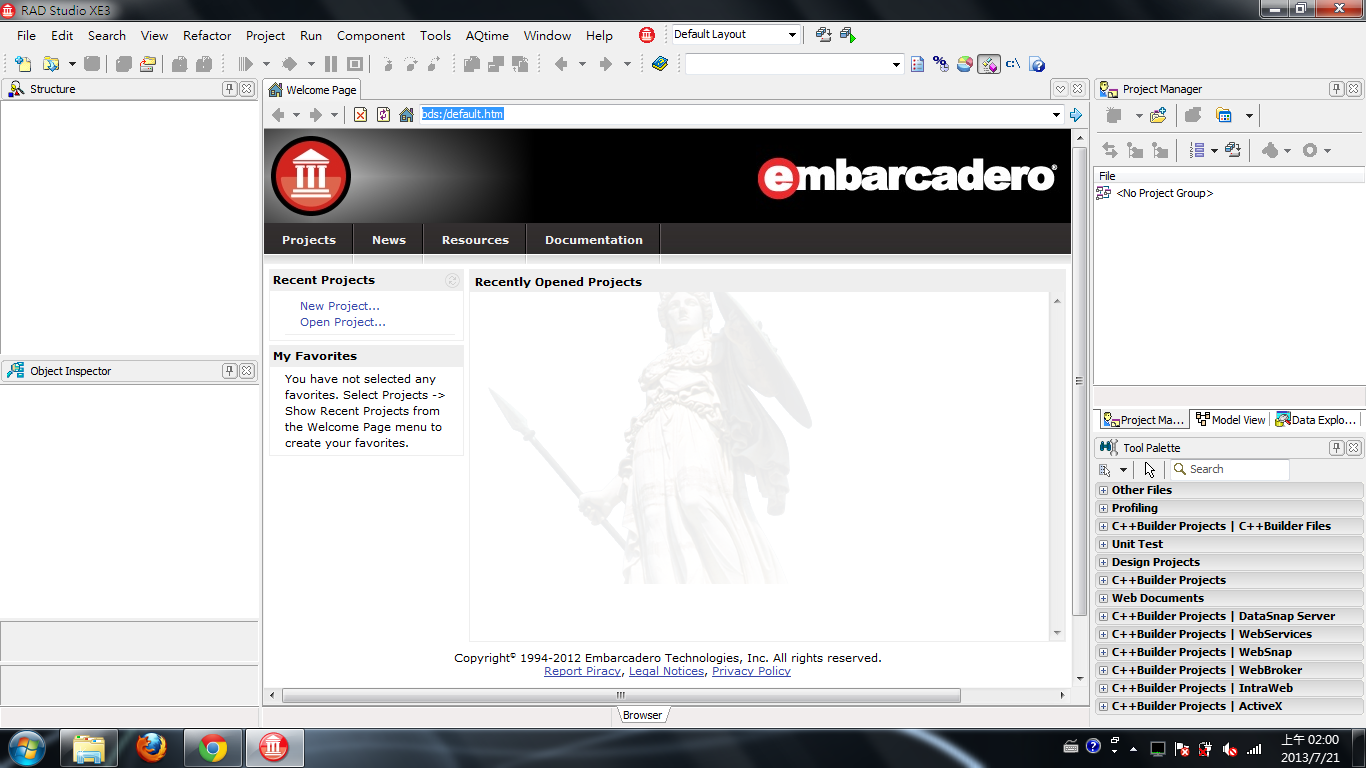Viewport: 1366px width, 768px height.
Task: Click the blue Go arrow beside URL
Action: pyautogui.click(x=1076, y=115)
